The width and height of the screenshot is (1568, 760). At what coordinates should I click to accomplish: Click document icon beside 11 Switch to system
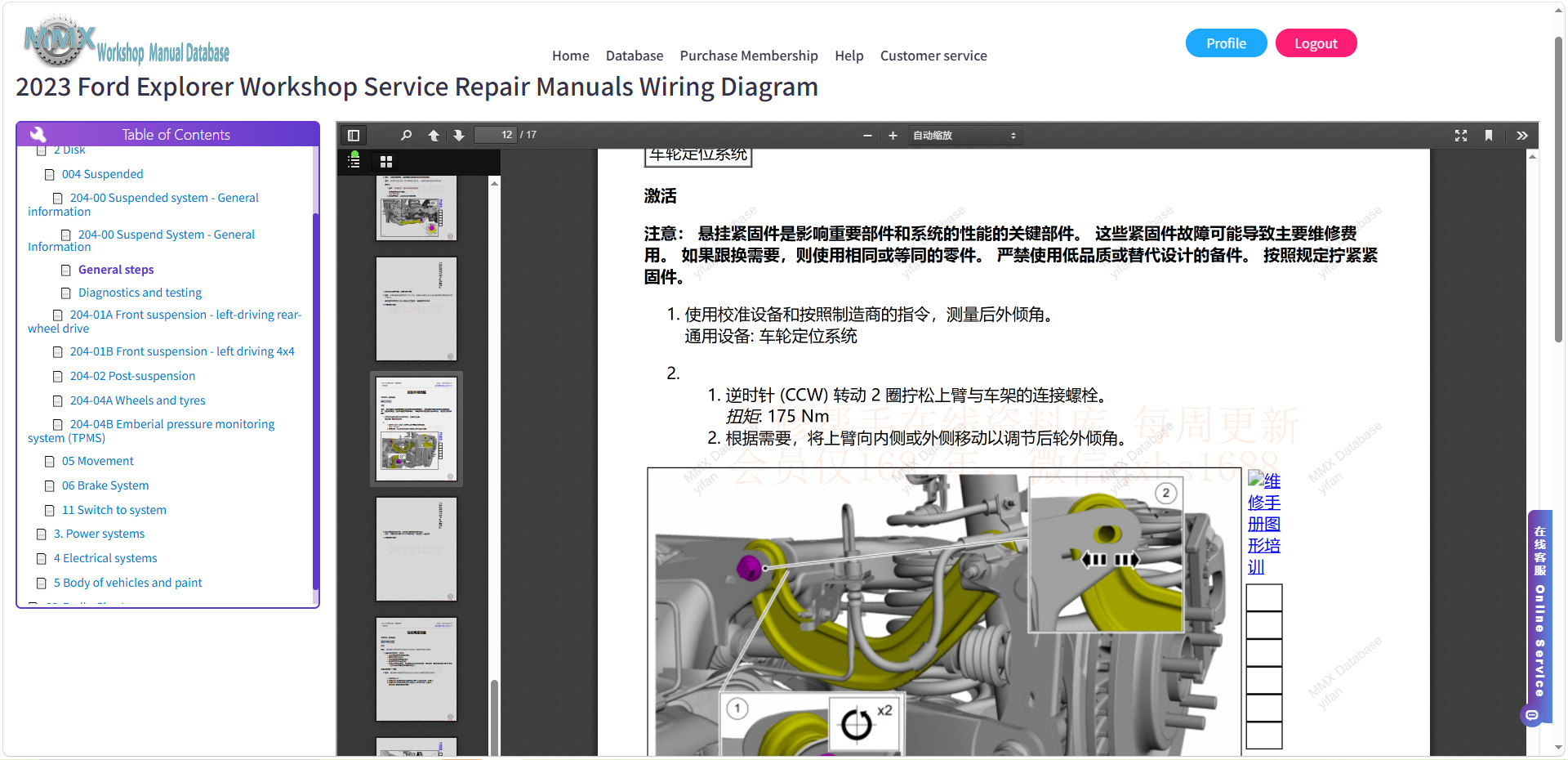(50, 511)
